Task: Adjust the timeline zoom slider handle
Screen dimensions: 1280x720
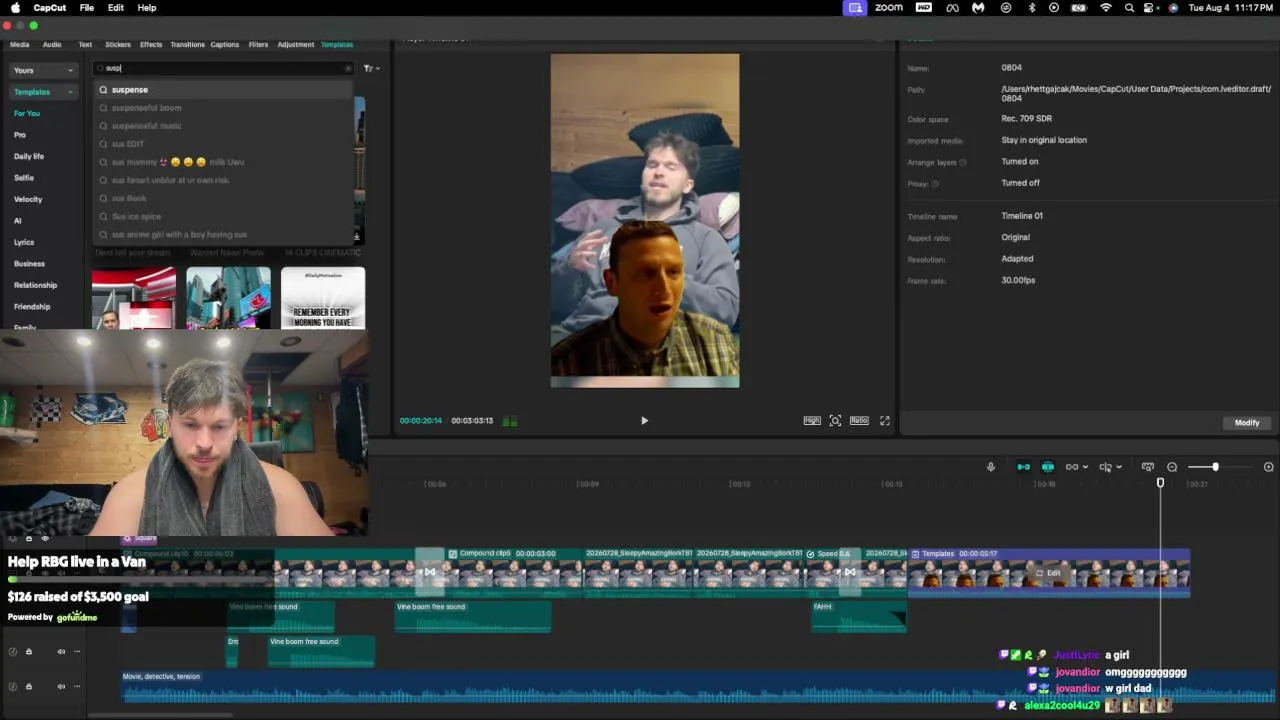Action: coord(1215,467)
